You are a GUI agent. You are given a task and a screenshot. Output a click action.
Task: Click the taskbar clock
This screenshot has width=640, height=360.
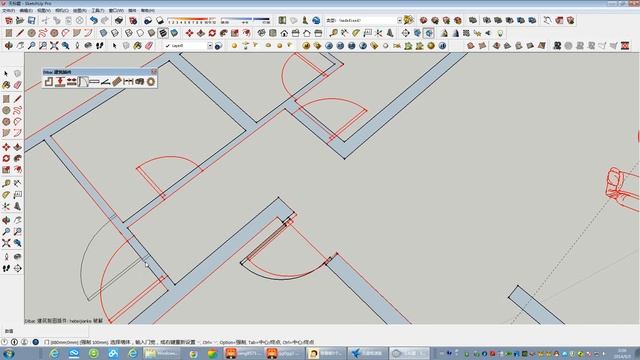[623, 353]
